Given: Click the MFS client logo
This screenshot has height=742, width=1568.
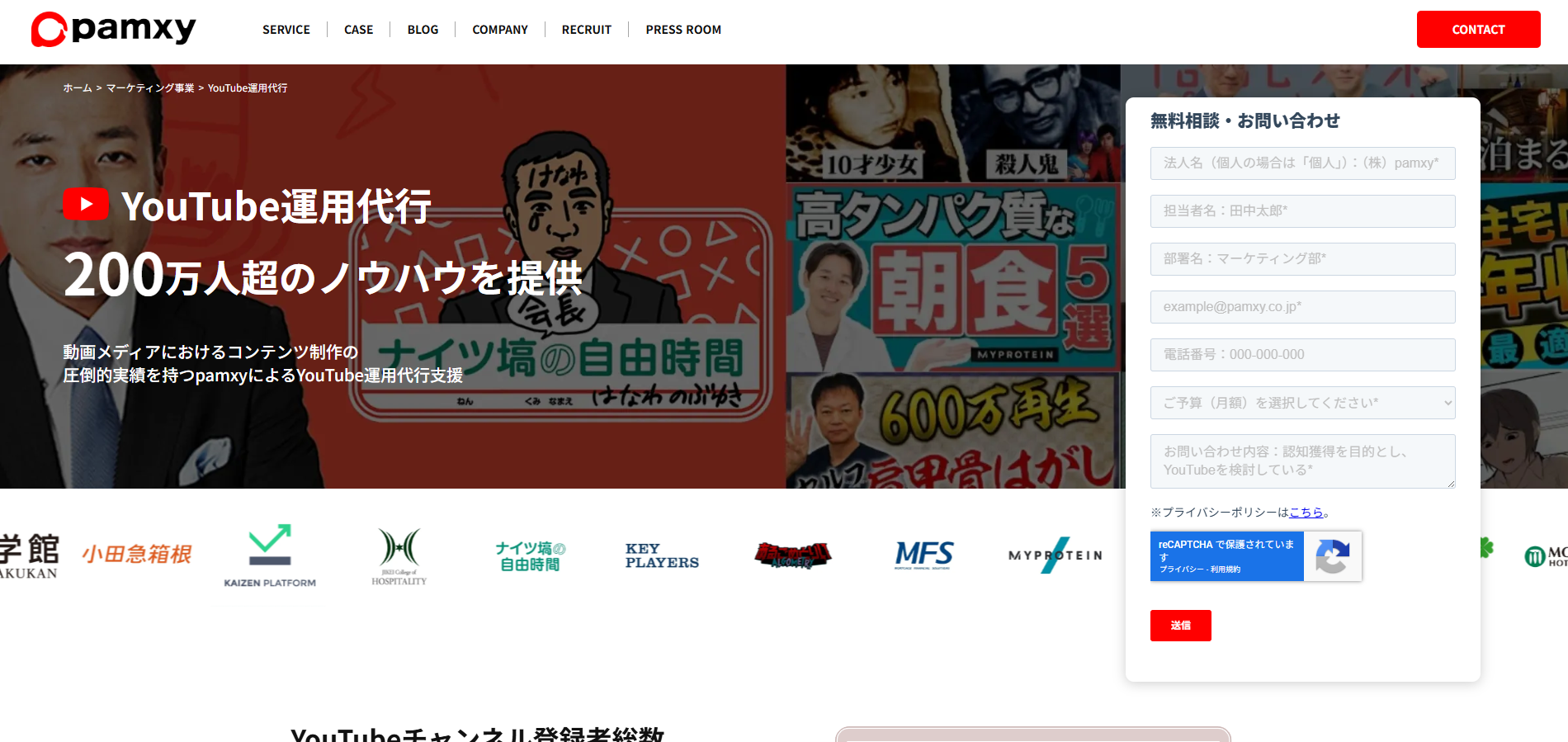Looking at the screenshot, I should [923, 555].
